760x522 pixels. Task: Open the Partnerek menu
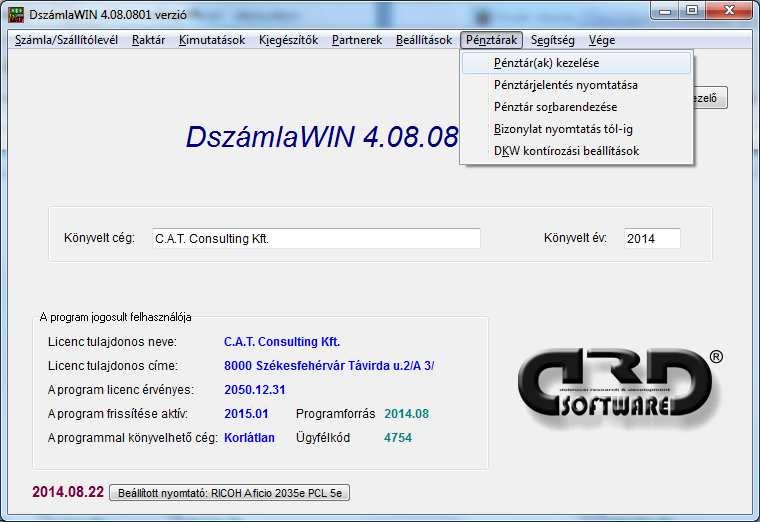[357, 40]
